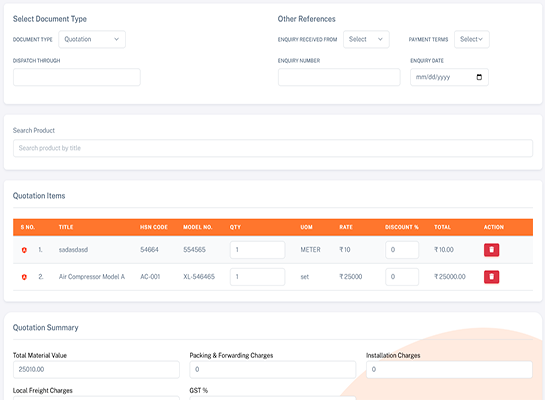This screenshot has width=545, height=400.
Task: Open the Payment Terms dropdown
Action: click(x=471, y=39)
